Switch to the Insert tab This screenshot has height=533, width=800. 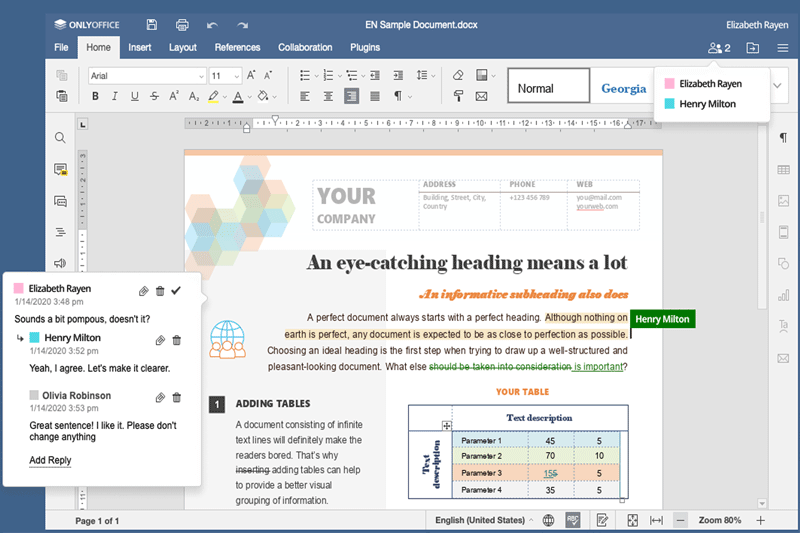140,47
